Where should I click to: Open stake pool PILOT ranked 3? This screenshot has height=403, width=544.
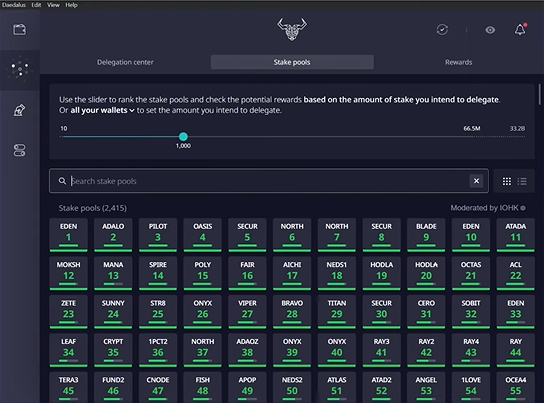point(158,234)
